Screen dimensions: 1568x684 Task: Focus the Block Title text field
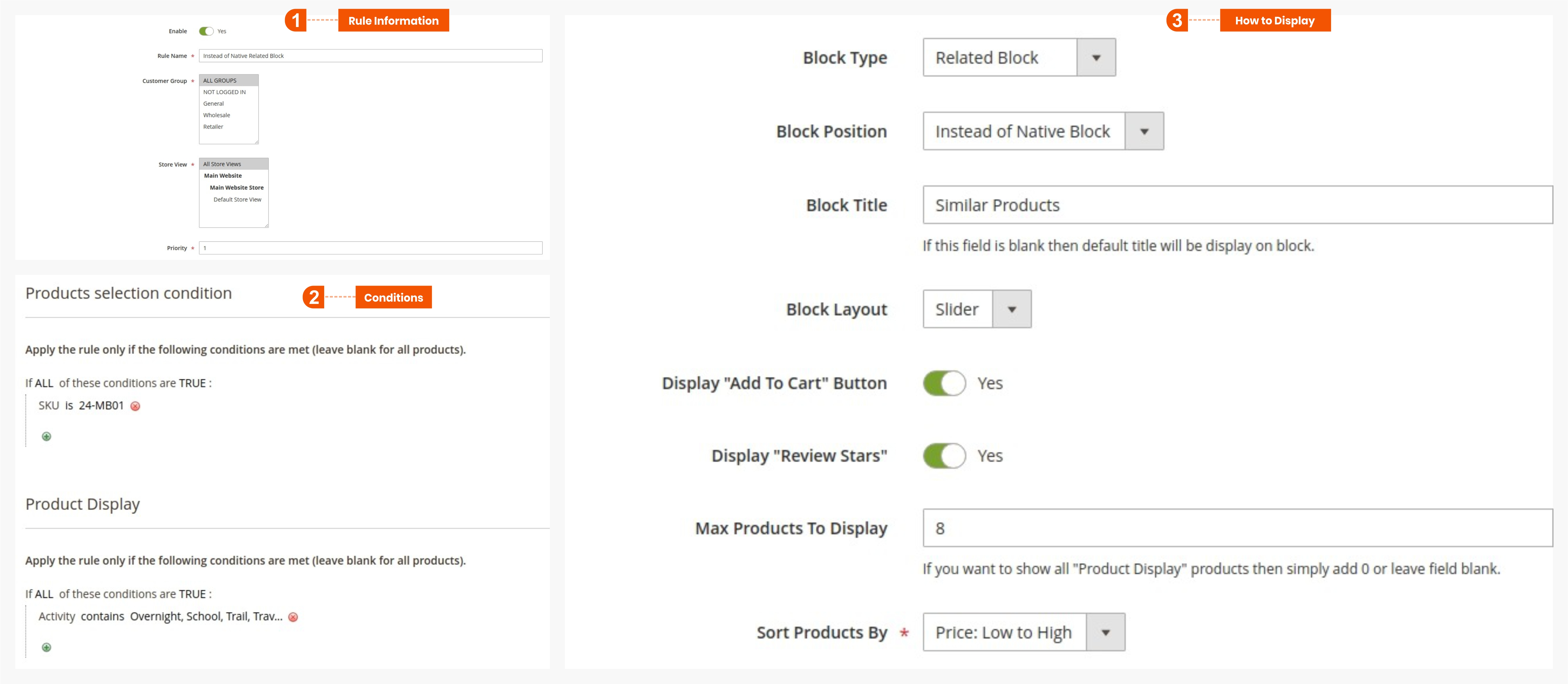point(1237,205)
